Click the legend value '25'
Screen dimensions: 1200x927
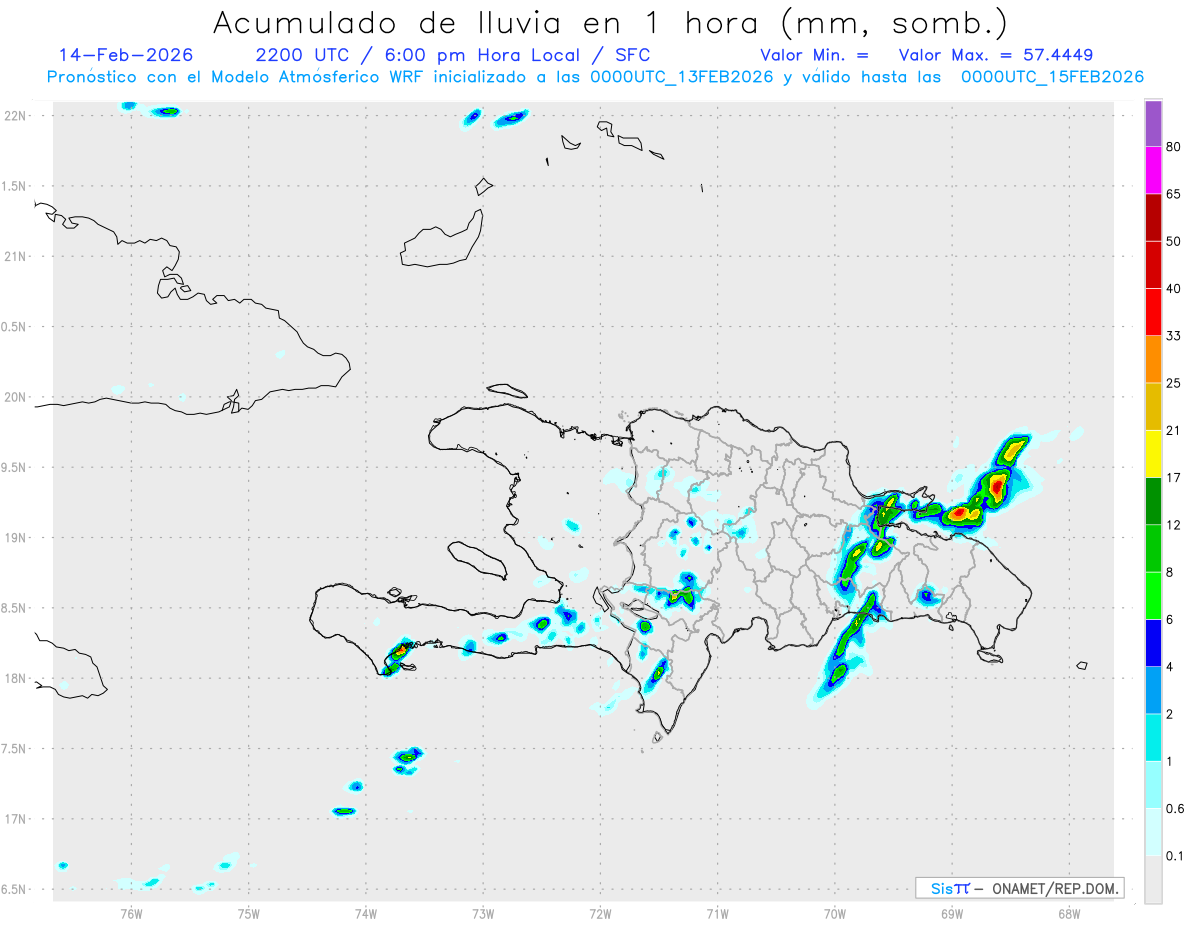coord(1173,383)
